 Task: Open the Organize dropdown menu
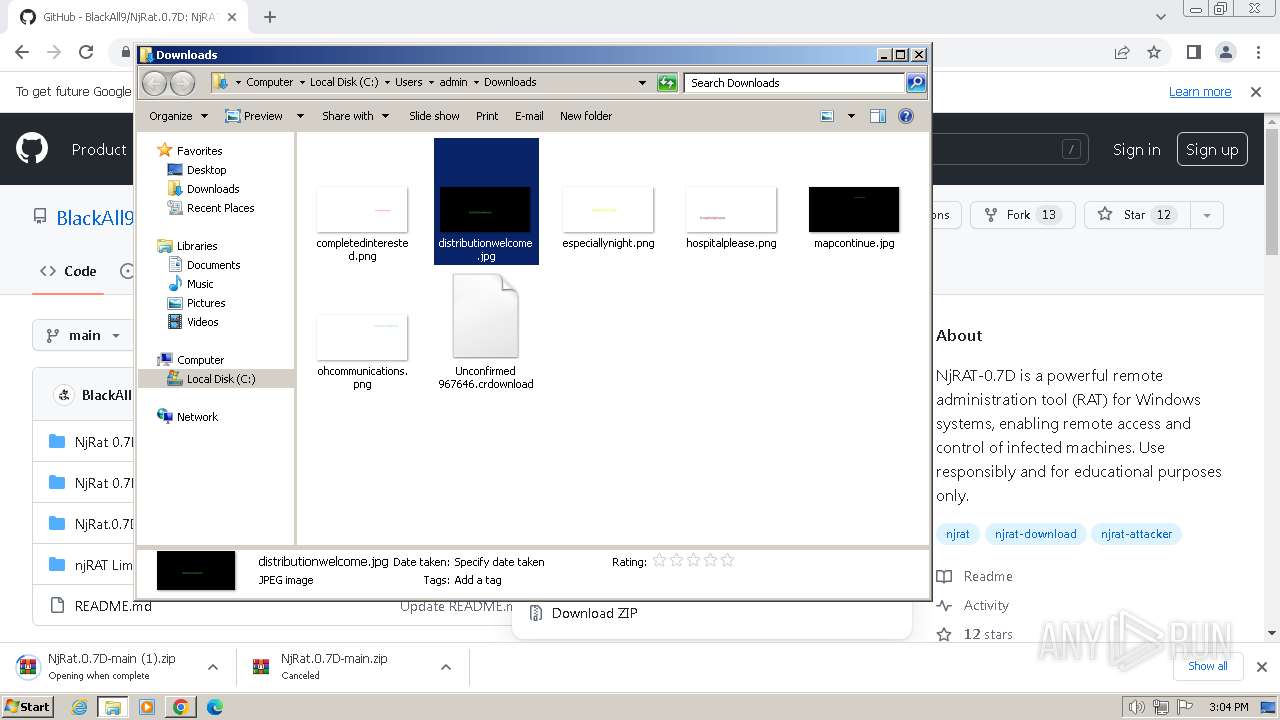pos(178,116)
